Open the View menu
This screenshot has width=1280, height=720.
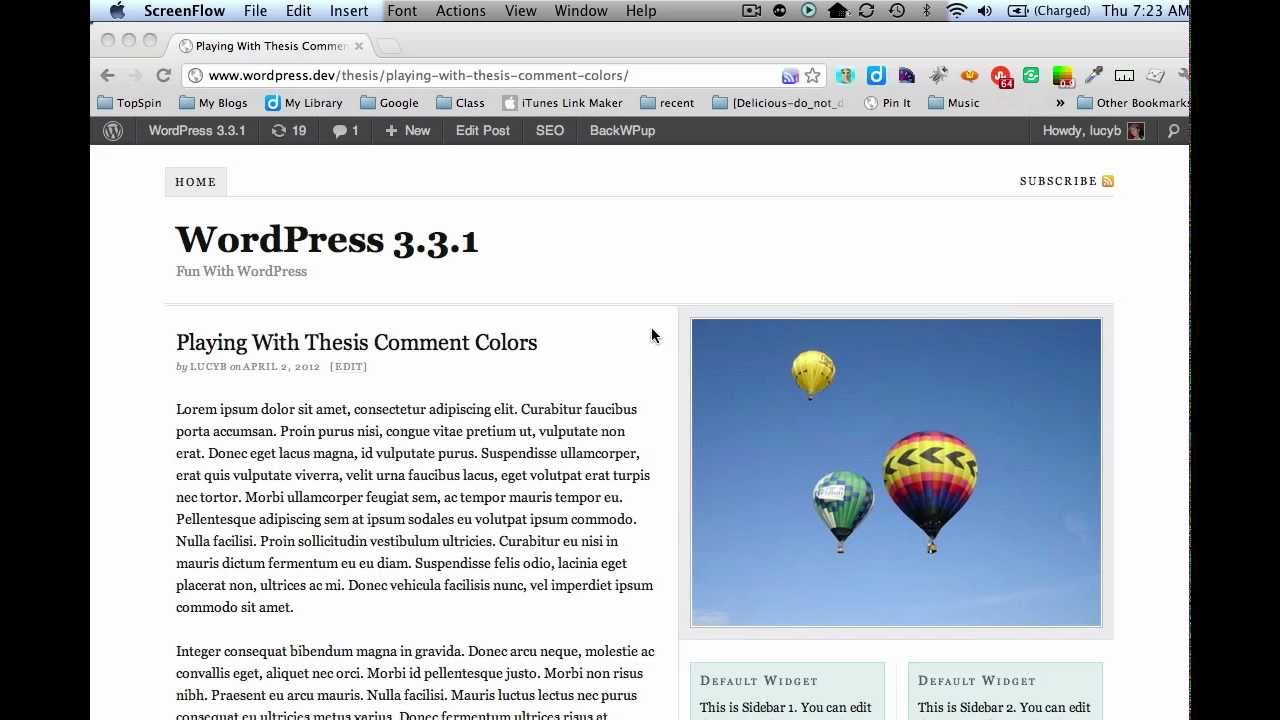[x=521, y=10]
